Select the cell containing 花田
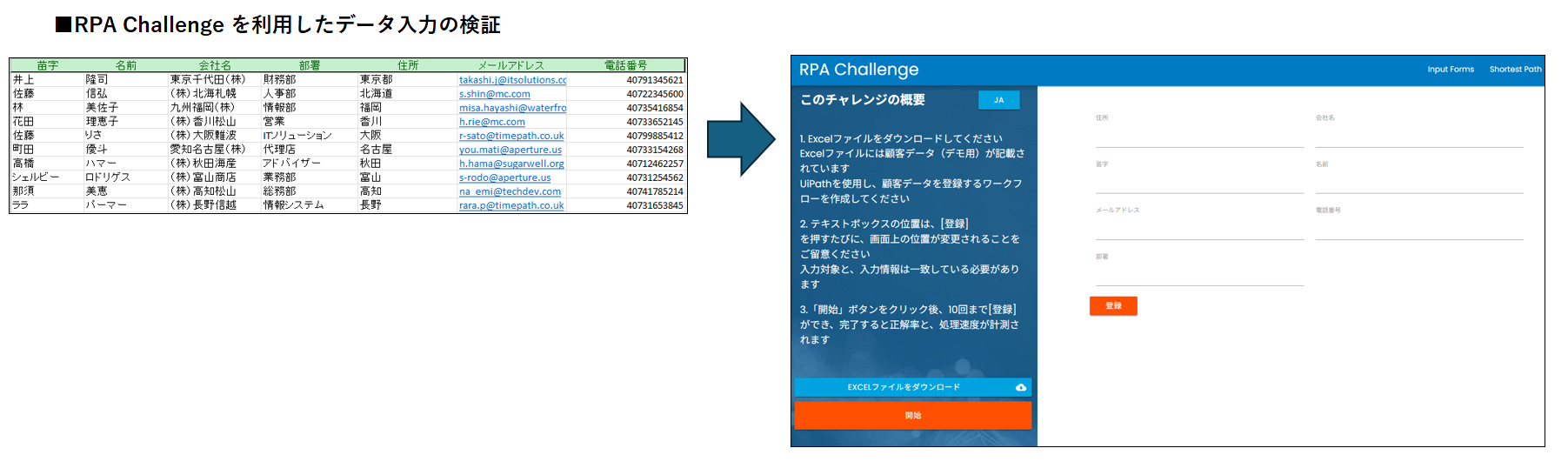Screen dimensions: 1568x475 click(x=47, y=122)
